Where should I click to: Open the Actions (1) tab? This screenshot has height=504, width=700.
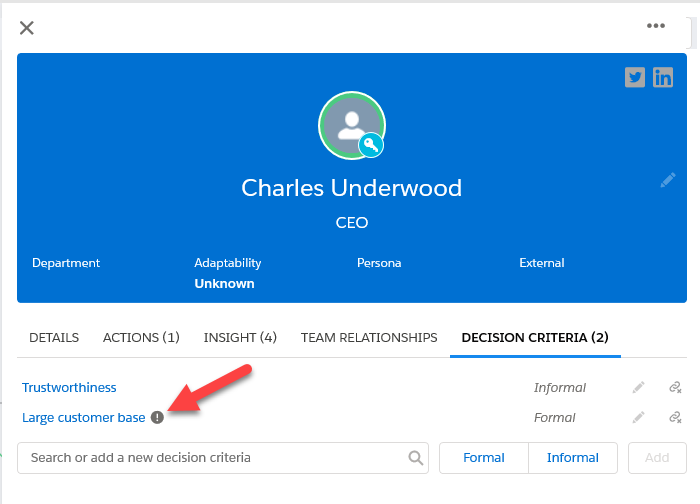141,337
